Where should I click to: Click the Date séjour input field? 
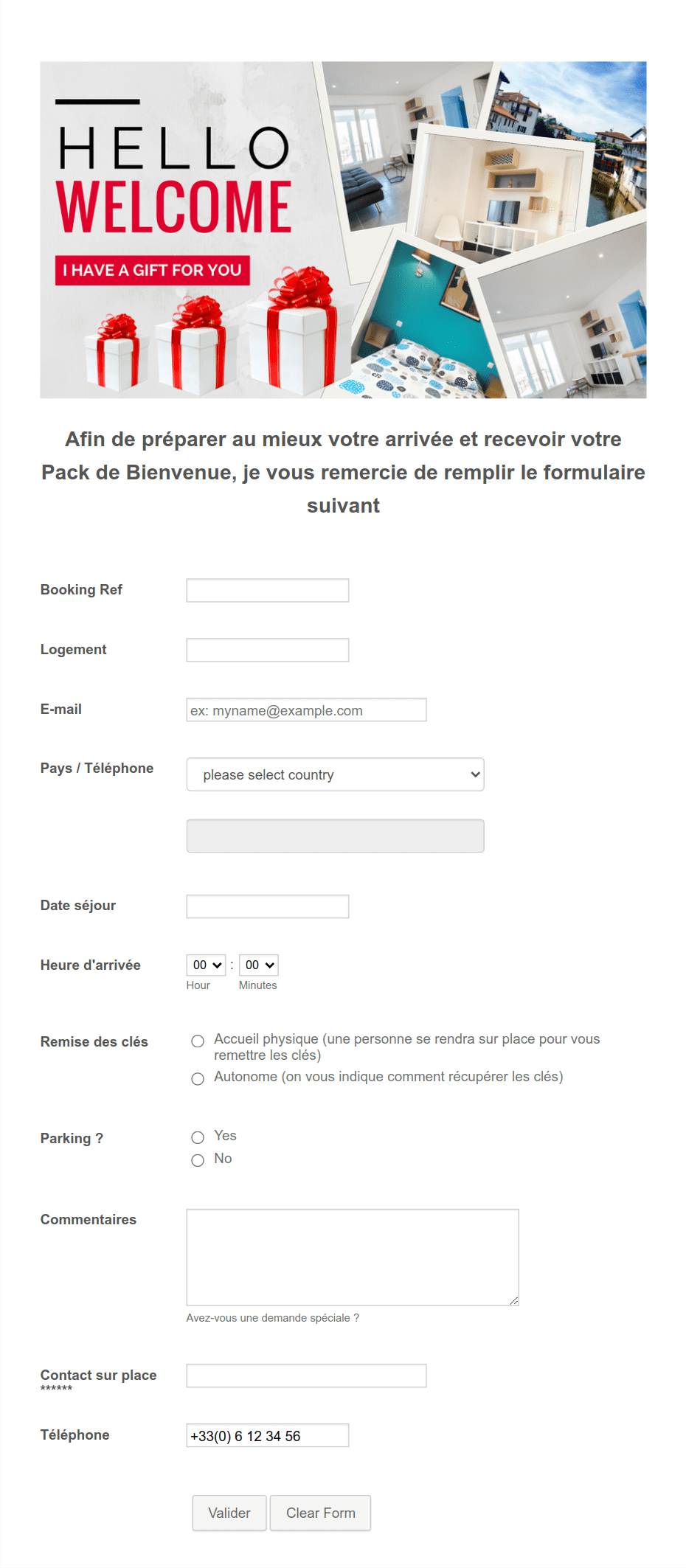point(267,906)
